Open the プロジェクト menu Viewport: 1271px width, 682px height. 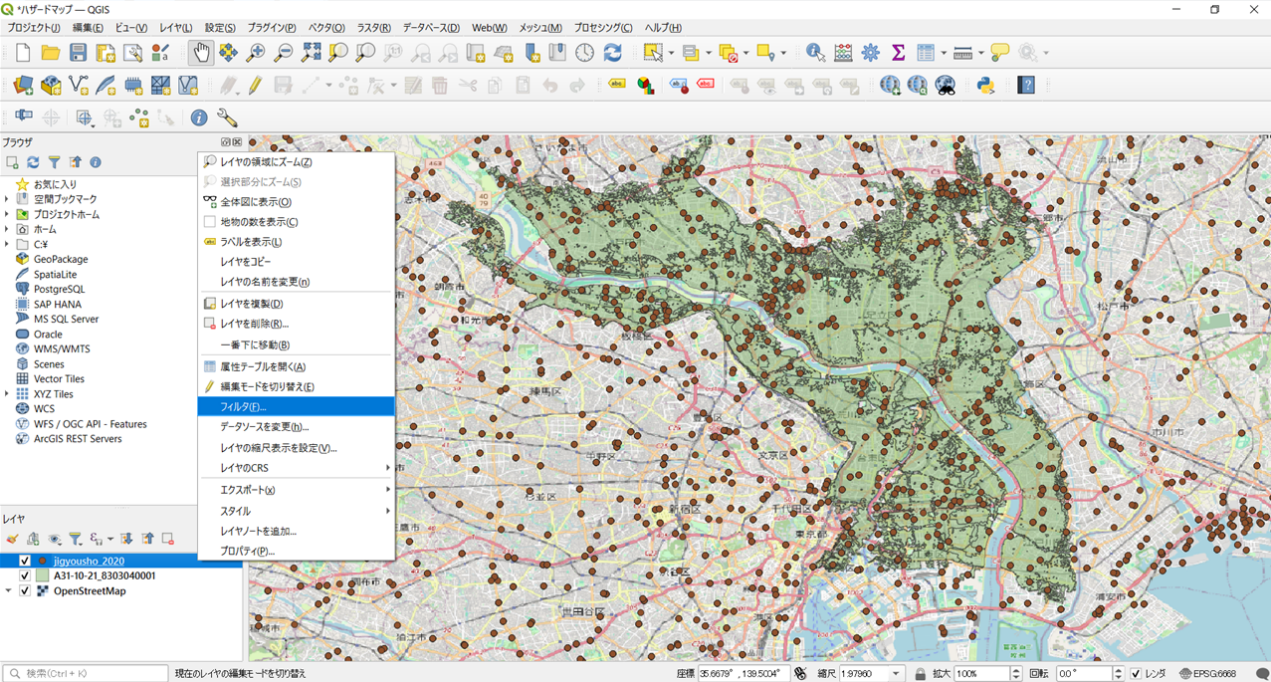point(34,28)
